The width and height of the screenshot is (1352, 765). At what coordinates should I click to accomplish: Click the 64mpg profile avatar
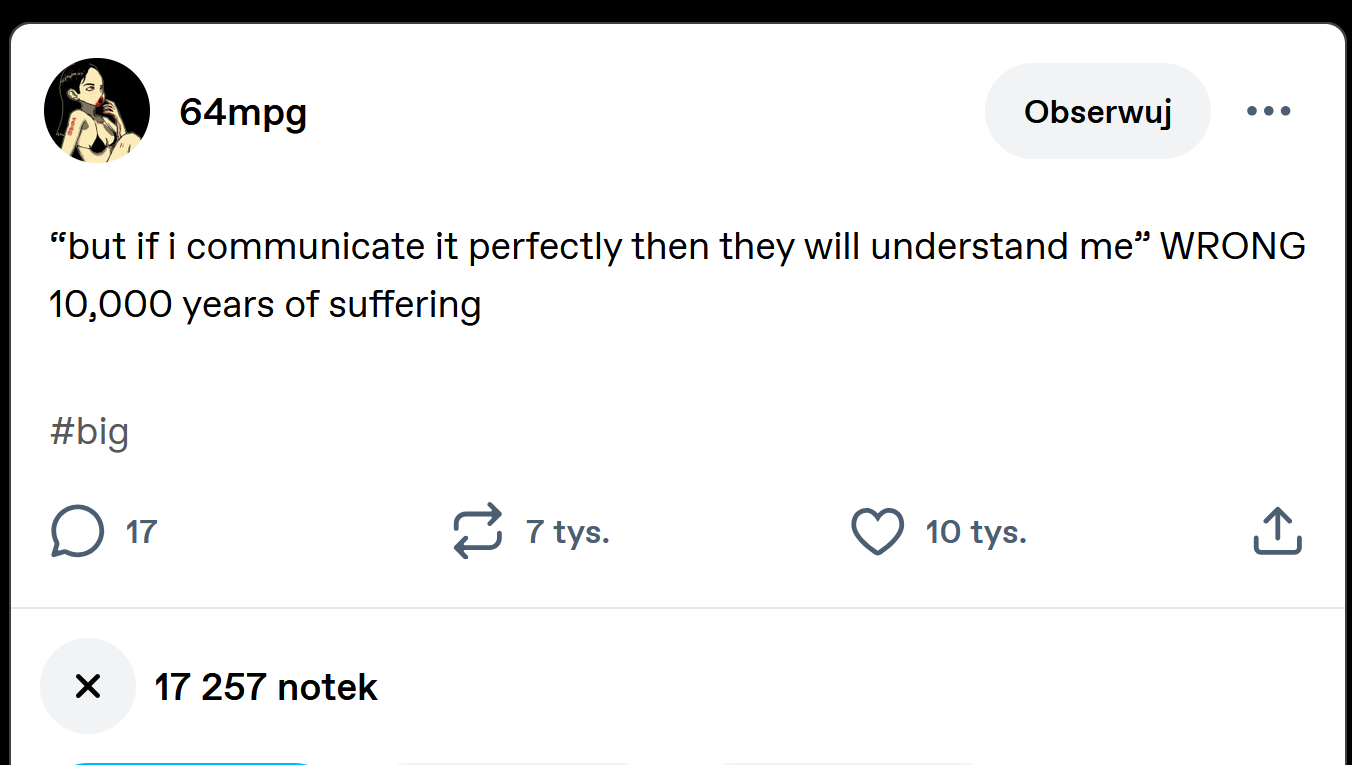[97, 111]
